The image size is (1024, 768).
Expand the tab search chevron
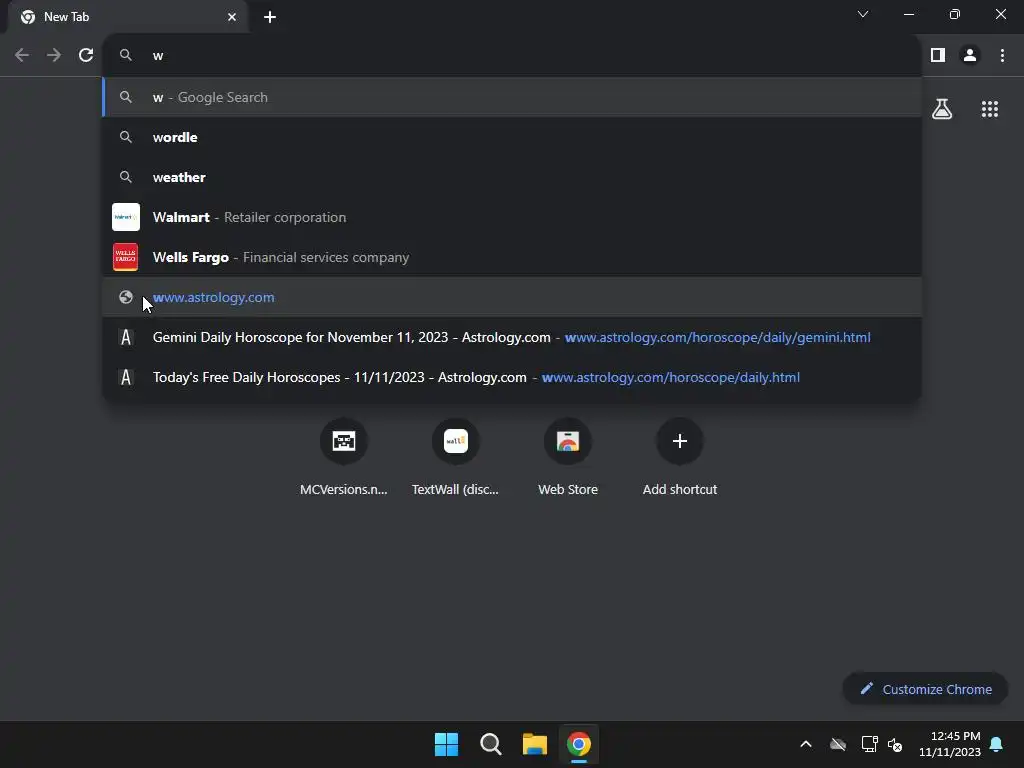click(x=863, y=14)
